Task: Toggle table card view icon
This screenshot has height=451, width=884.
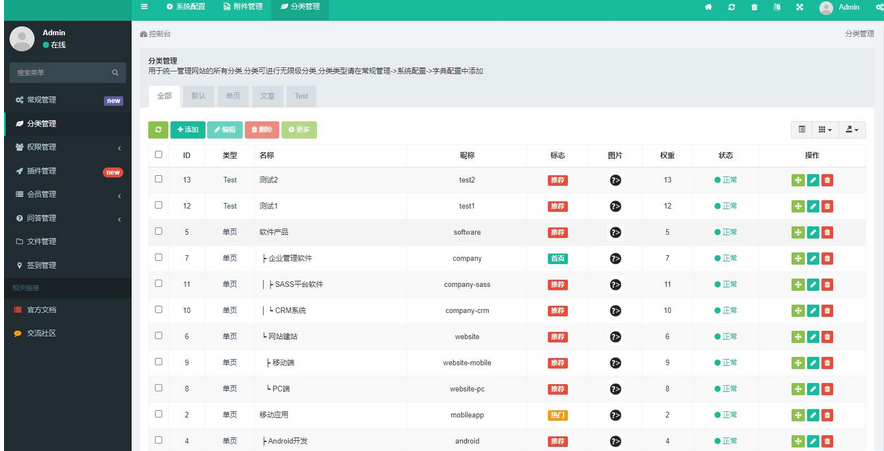Action: pos(802,130)
